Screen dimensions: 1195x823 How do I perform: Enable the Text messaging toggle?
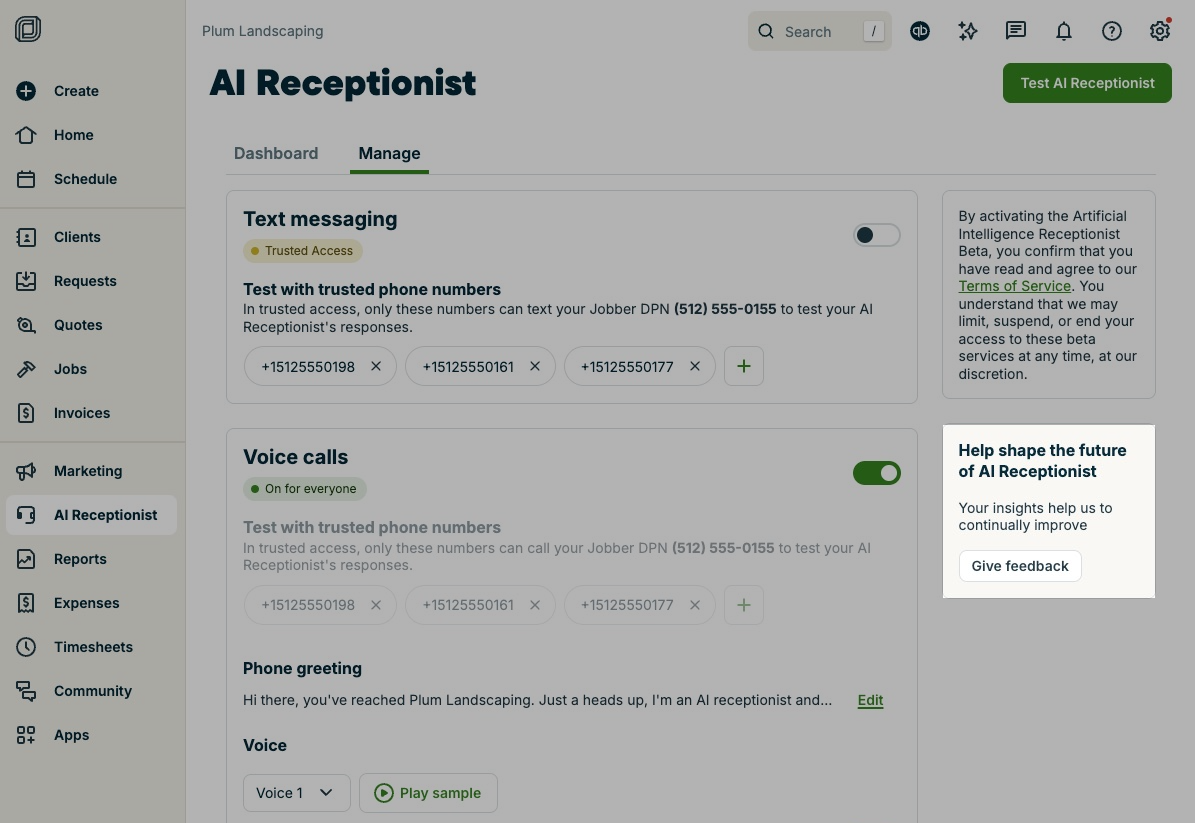[x=876, y=235]
